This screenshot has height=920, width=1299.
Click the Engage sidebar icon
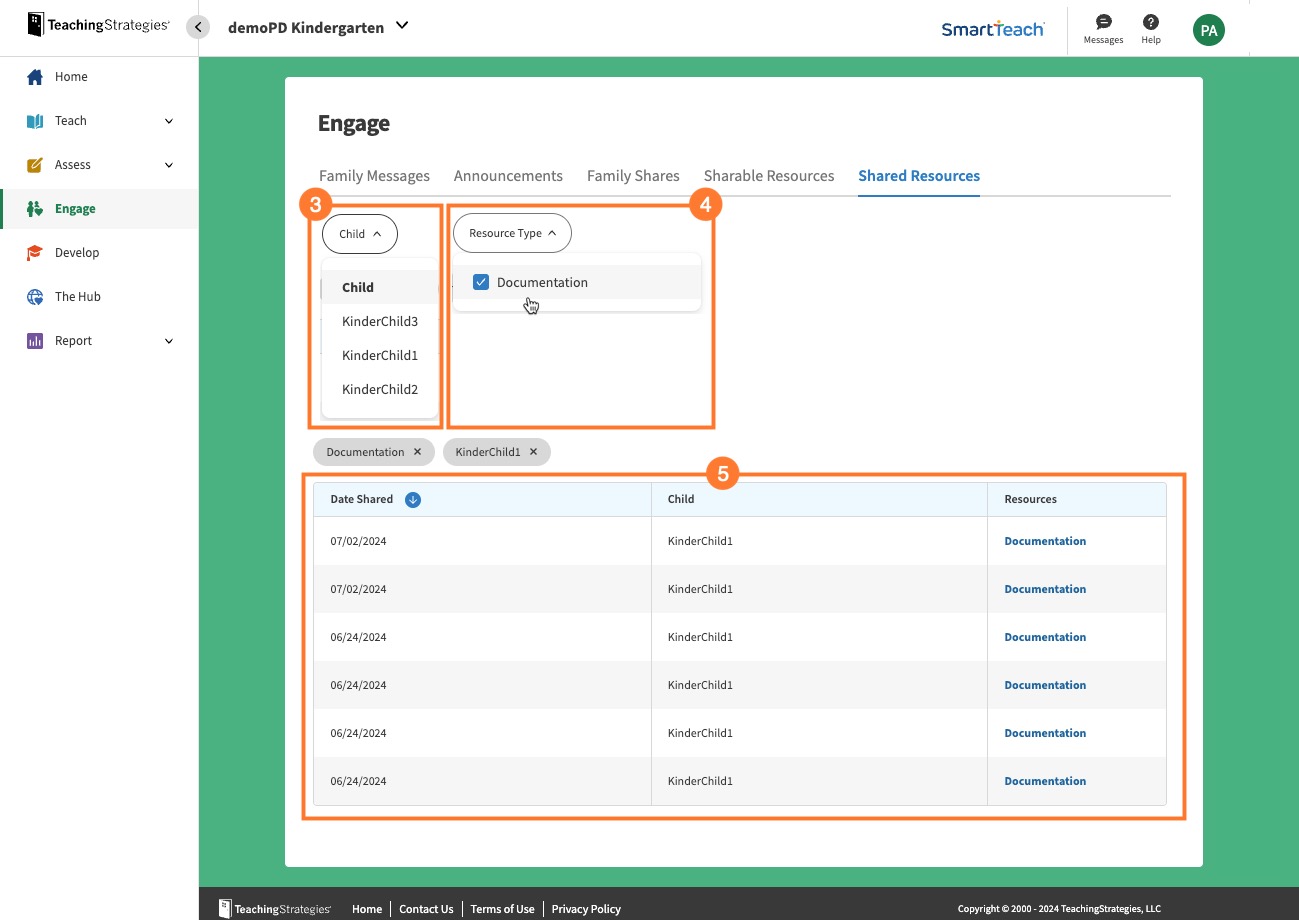point(33,208)
